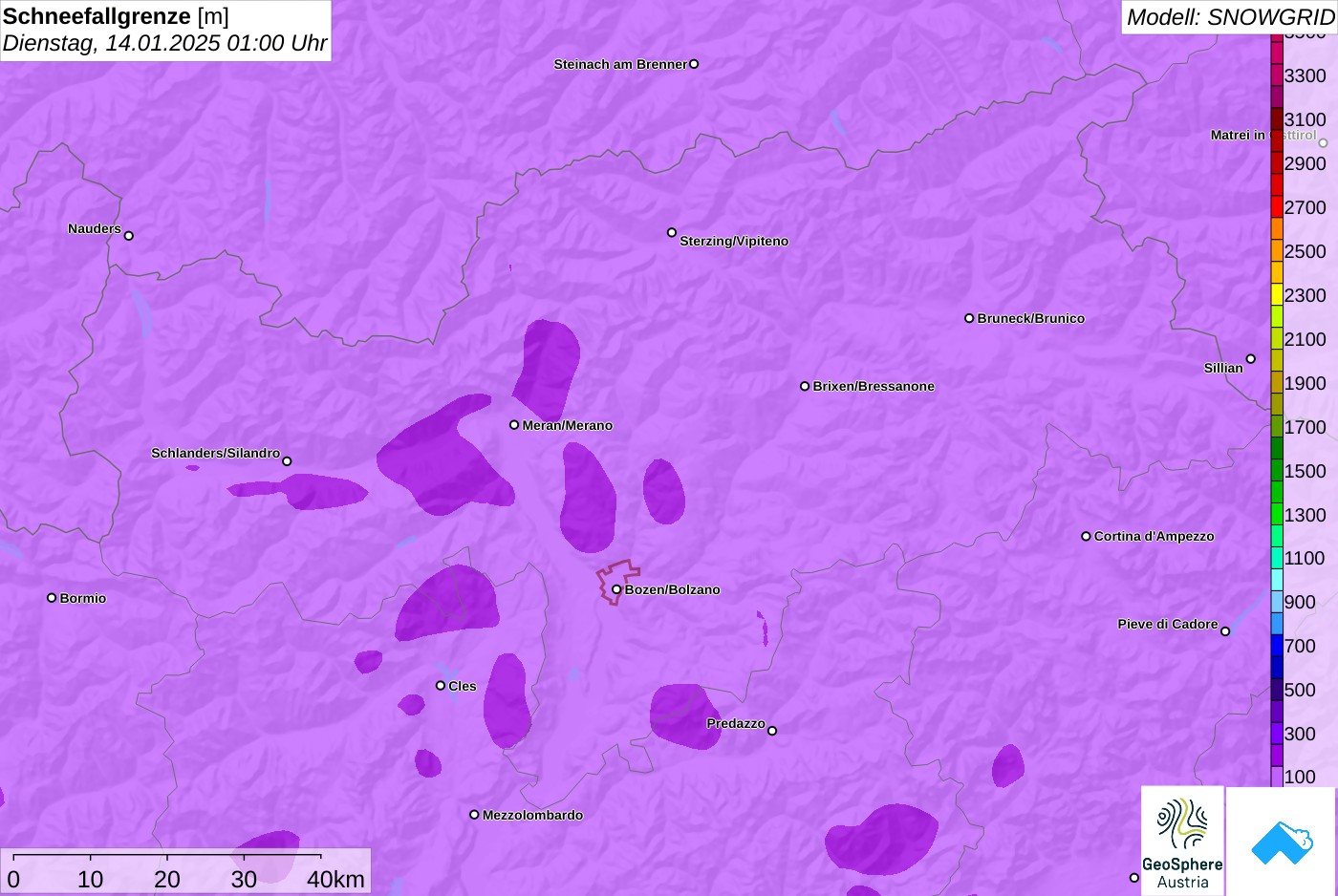Click the Steinach am Brenner location marker
1338x896 pixels.
(694, 64)
